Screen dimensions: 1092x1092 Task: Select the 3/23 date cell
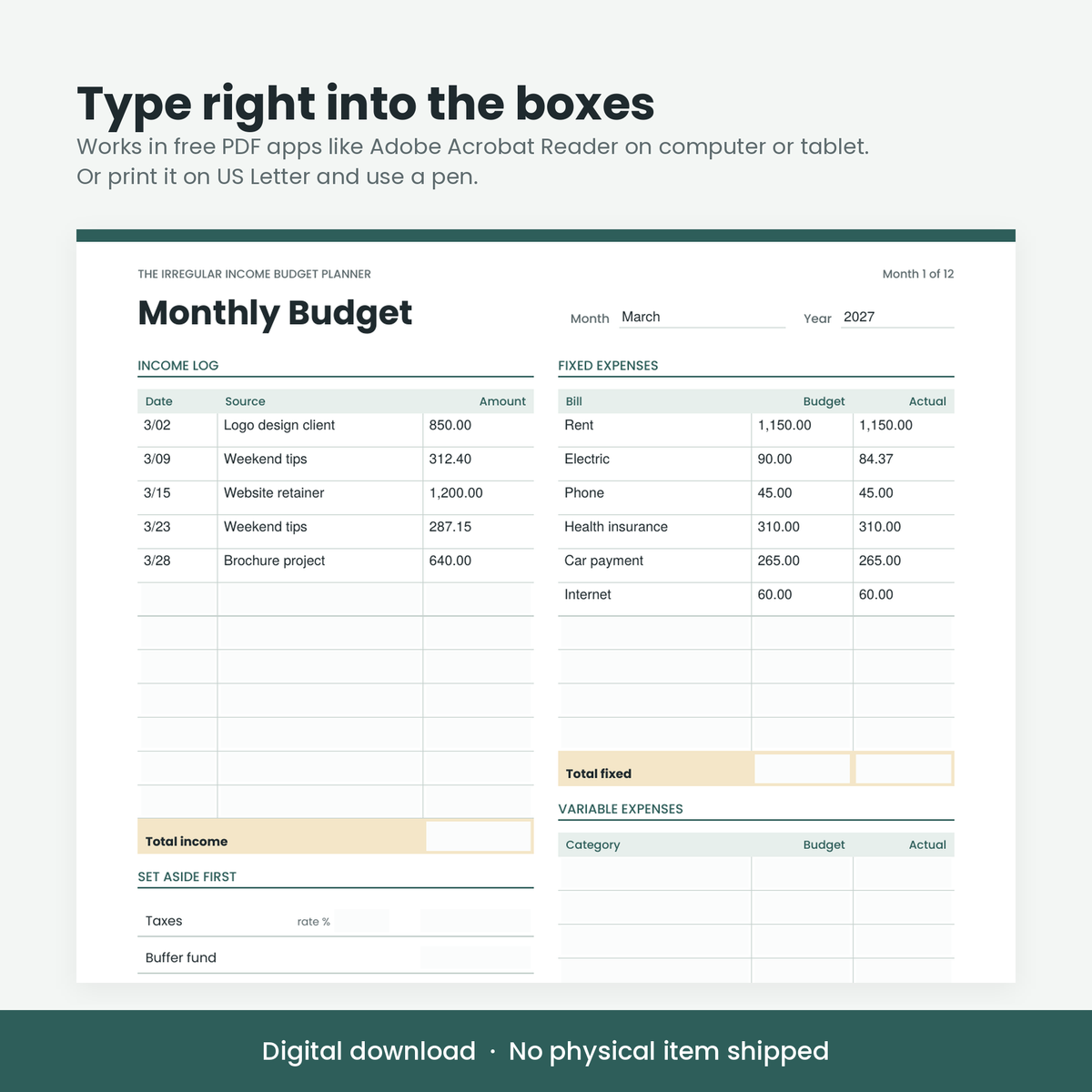[177, 531]
